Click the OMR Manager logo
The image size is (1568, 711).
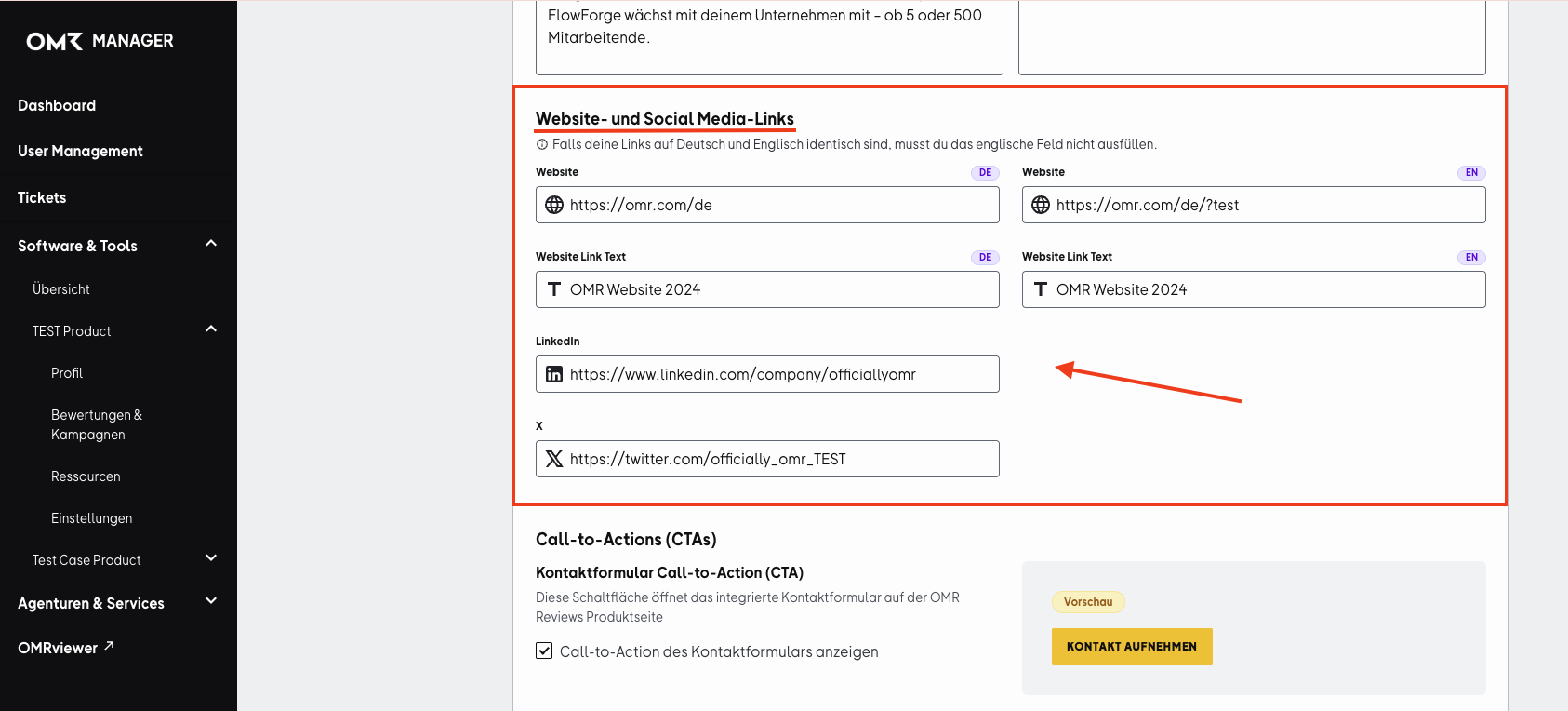[x=100, y=41]
